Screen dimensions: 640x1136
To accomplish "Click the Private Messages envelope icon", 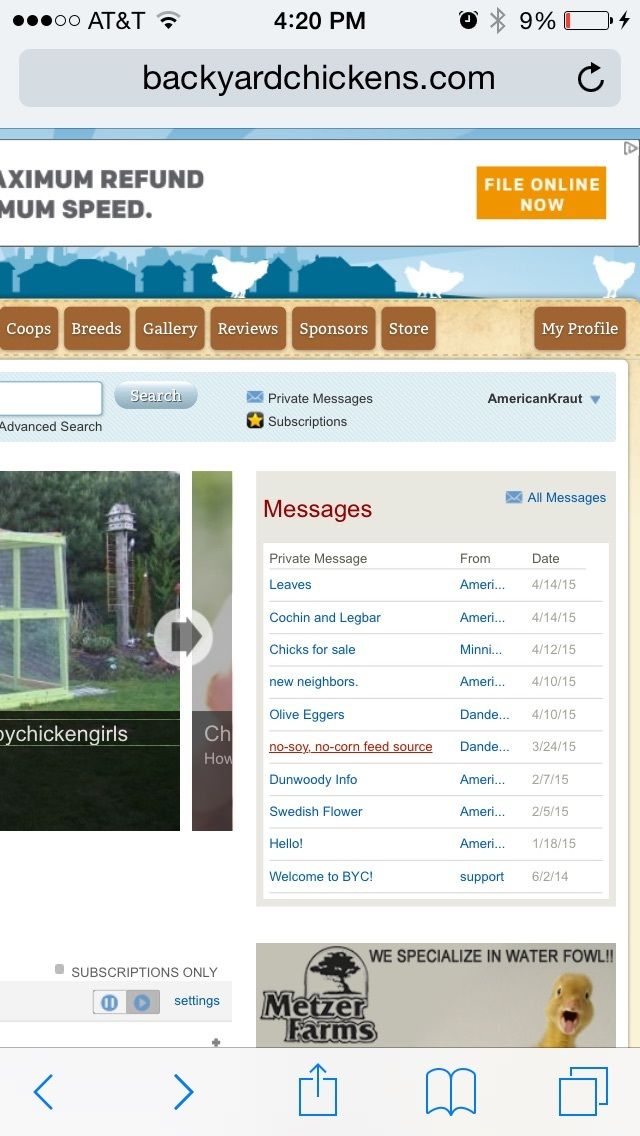I will [254, 397].
